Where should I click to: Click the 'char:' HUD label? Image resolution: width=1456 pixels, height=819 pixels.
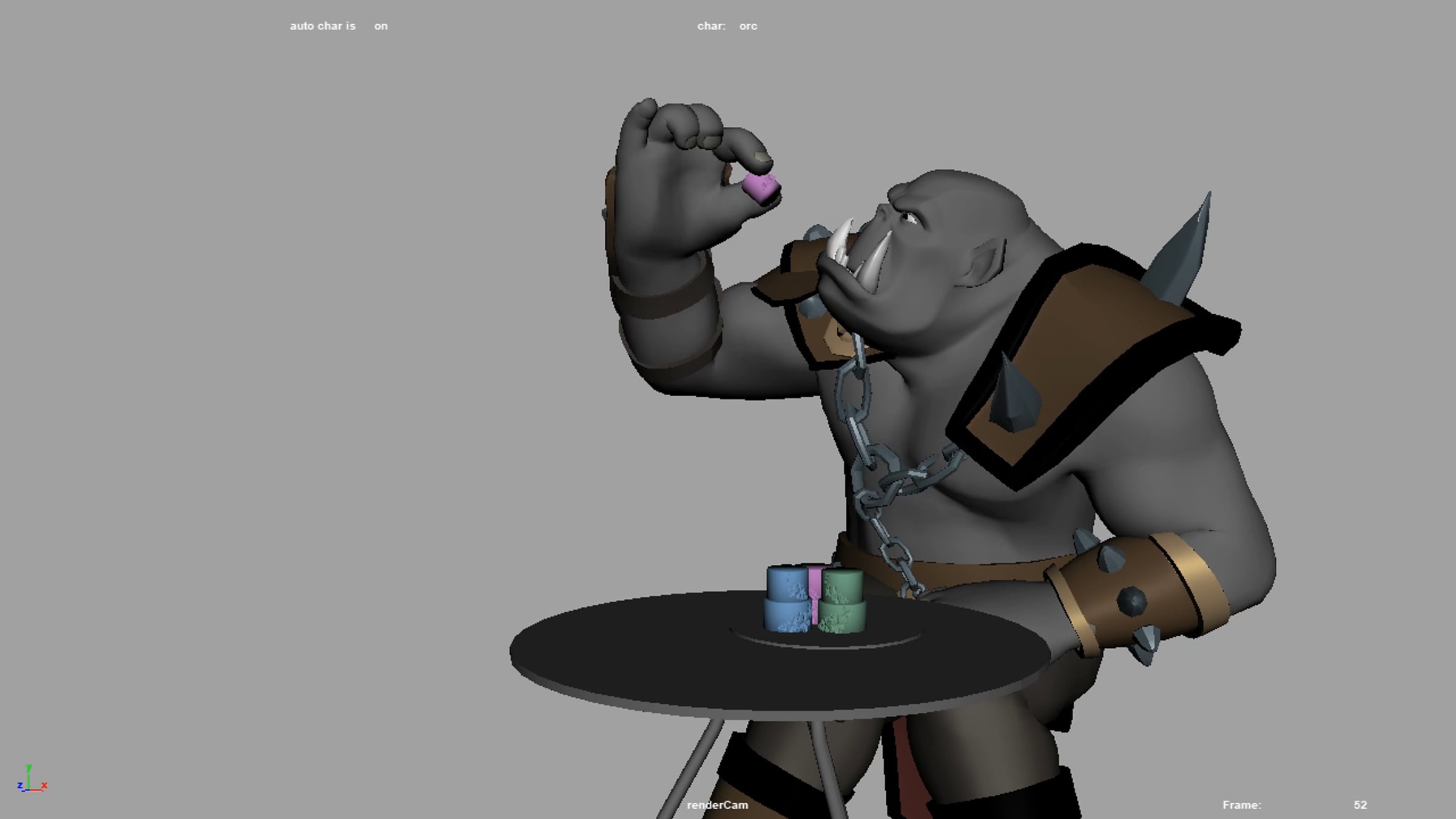[x=711, y=26]
